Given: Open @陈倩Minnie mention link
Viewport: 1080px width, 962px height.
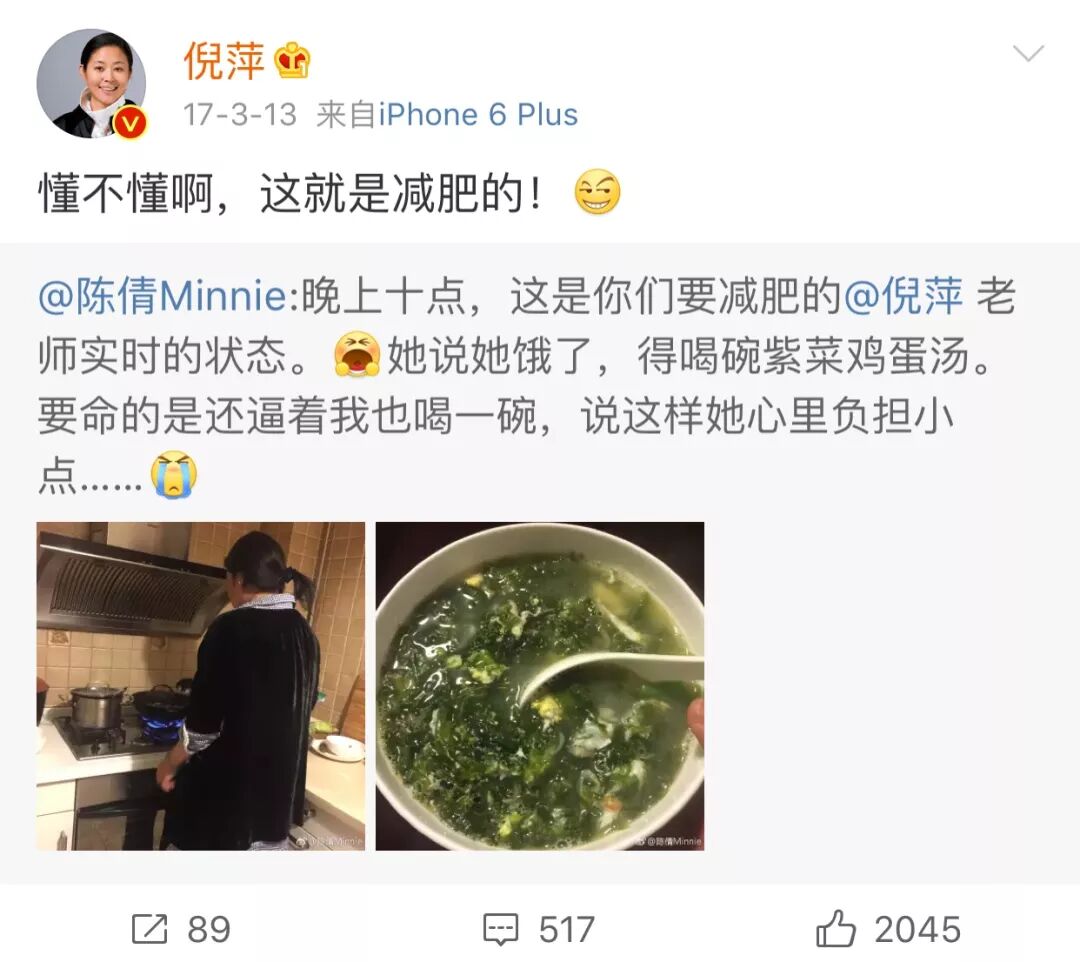Looking at the screenshot, I should click(162, 296).
